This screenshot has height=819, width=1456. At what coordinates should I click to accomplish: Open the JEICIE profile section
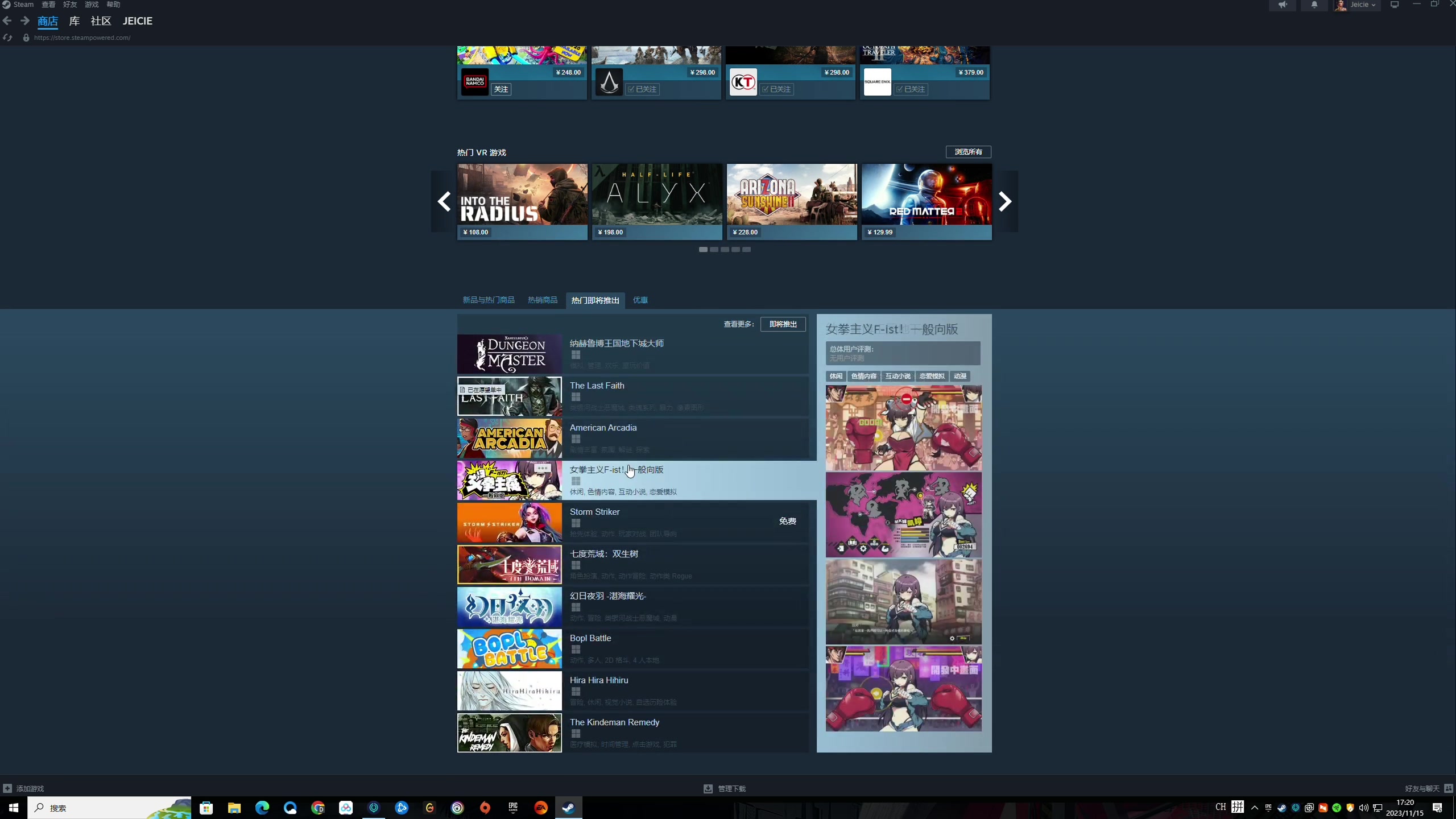138,21
